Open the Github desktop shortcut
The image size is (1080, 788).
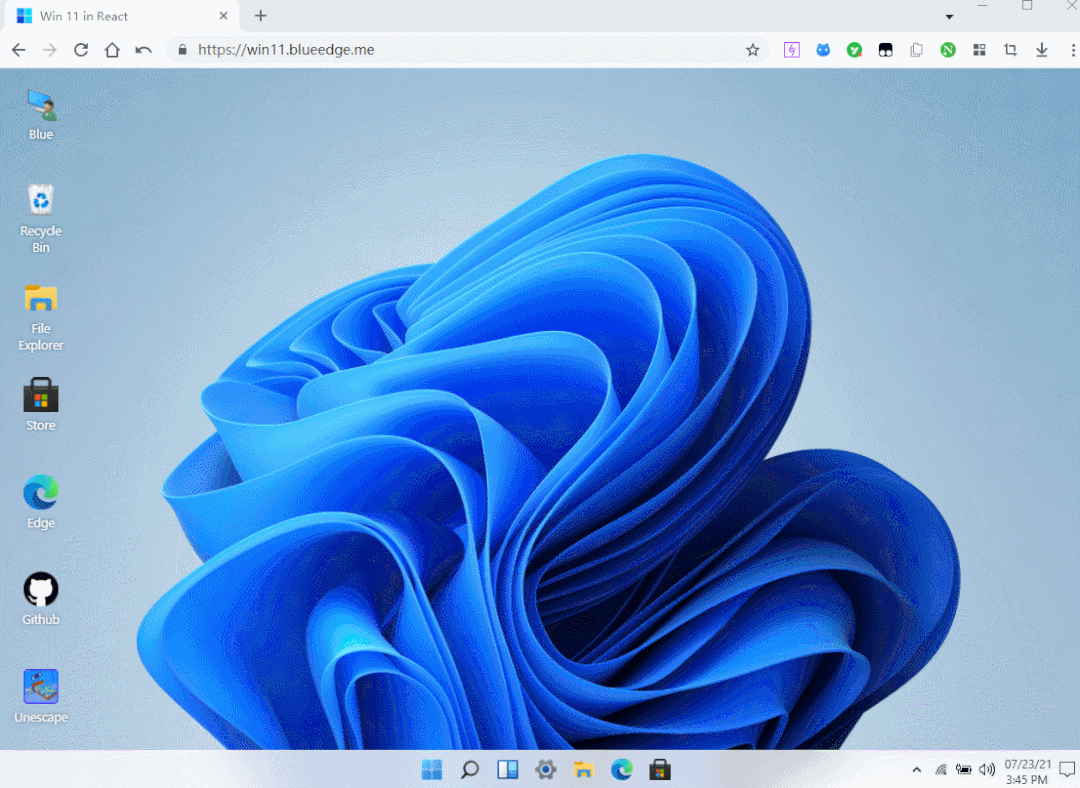pyautogui.click(x=40, y=590)
